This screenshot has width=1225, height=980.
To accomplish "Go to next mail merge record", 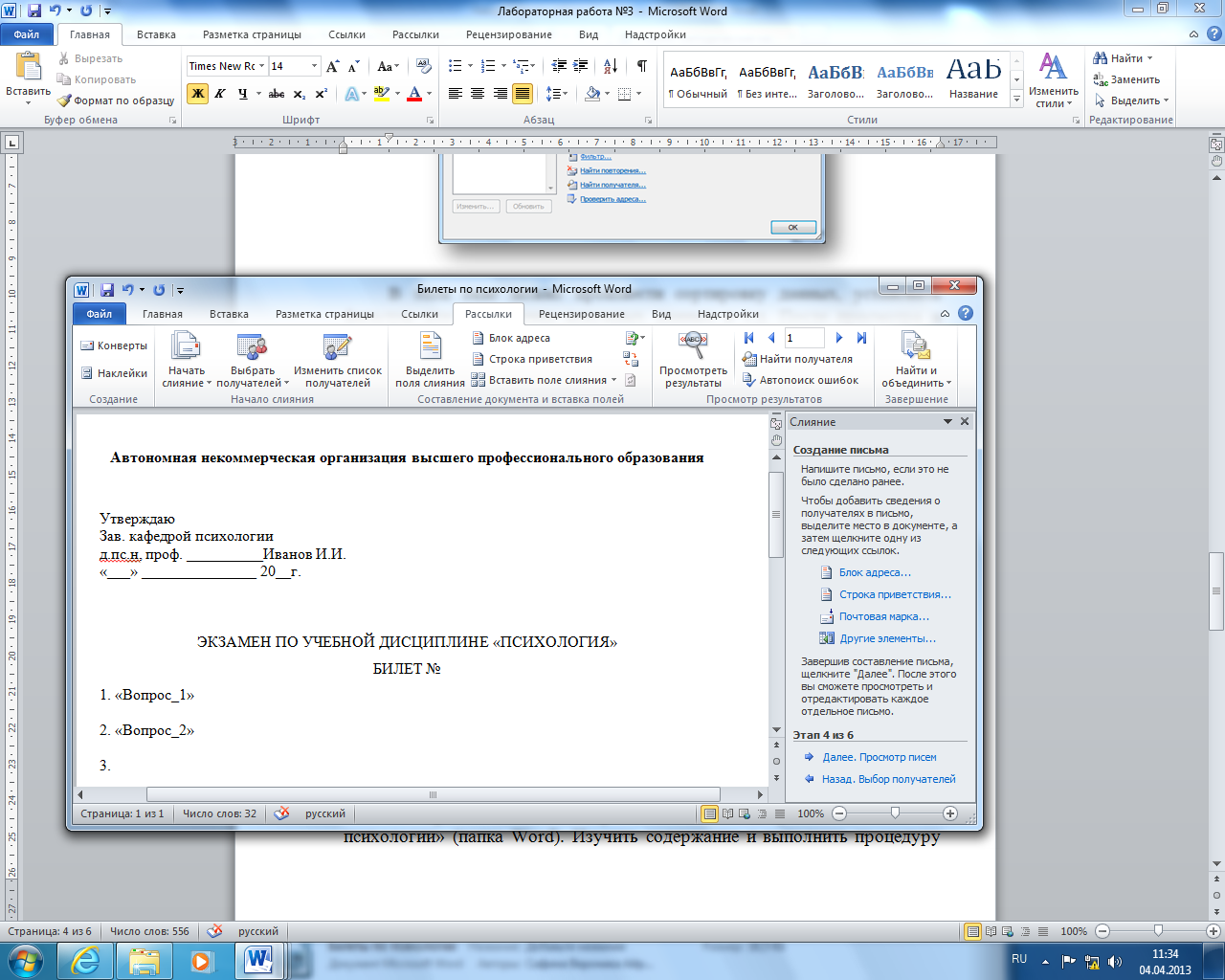I will click(839, 338).
